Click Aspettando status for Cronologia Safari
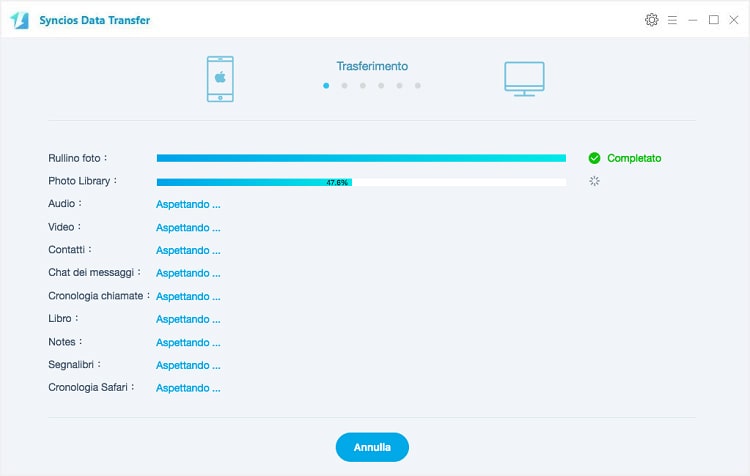This screenshot has height=476, width=750. pos(188,388)
